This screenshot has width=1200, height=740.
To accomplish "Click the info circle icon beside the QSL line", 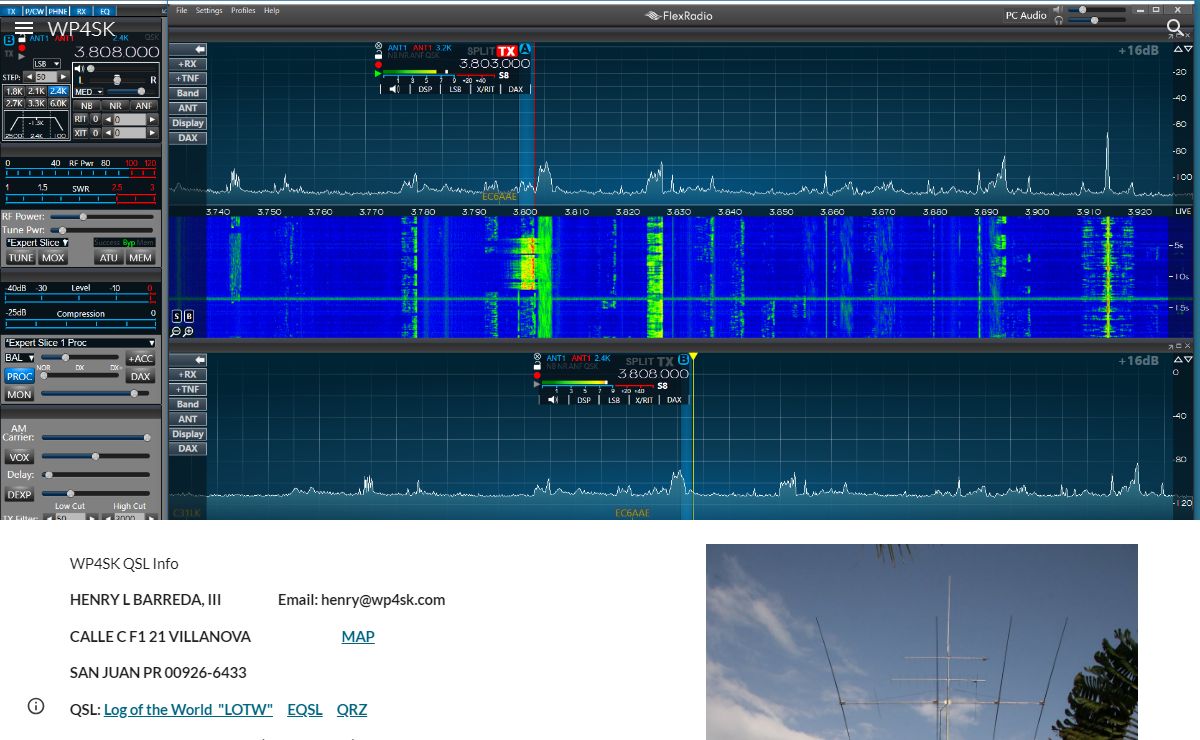I will click(36, 706).
